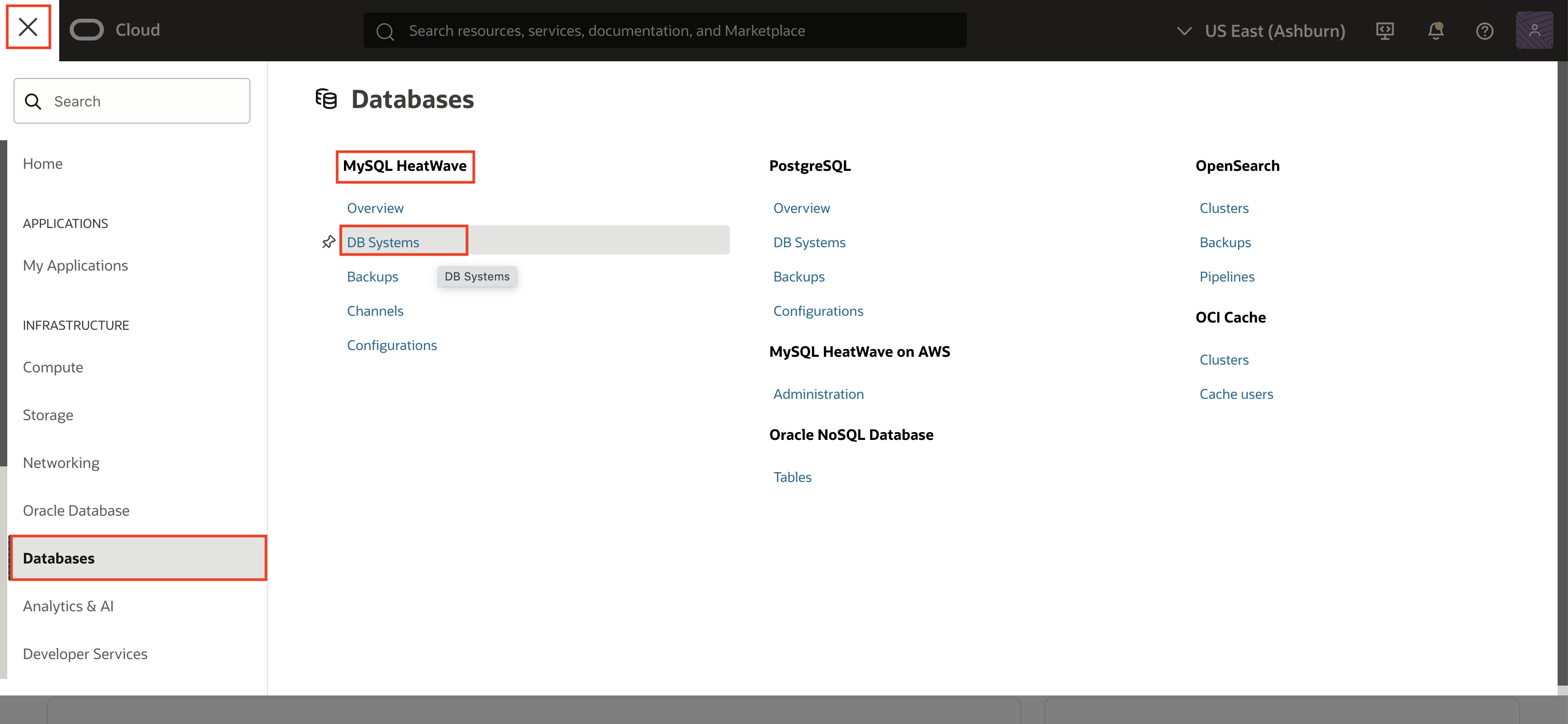Open the profile avatar menu
The width and height of the screenshot is (1568, 724).
point(1535,31)
